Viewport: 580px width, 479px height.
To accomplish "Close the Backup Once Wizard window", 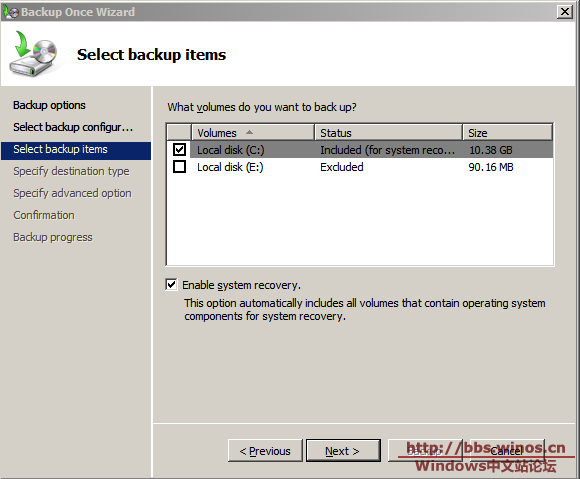I will (x=564, y=12).
